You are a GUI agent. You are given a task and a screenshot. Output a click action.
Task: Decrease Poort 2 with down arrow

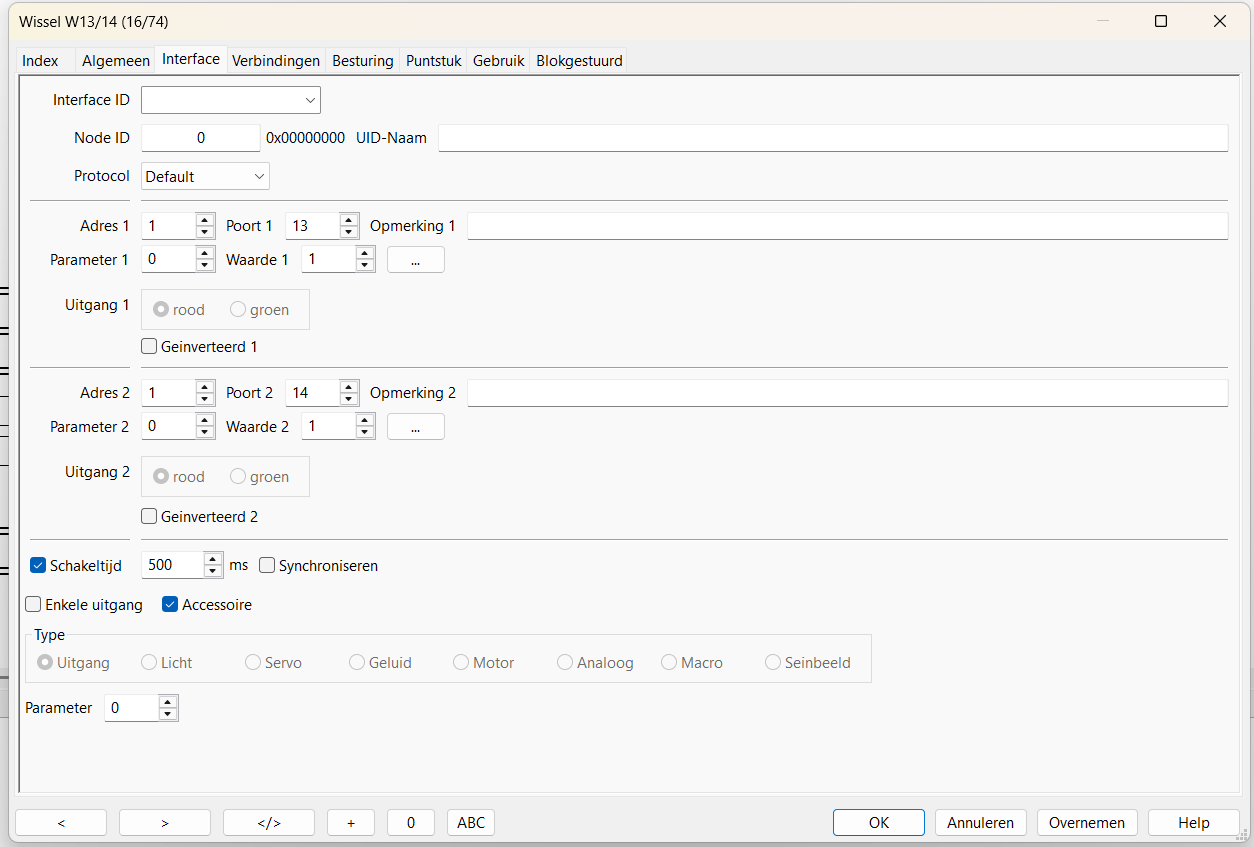coord(349,399)
